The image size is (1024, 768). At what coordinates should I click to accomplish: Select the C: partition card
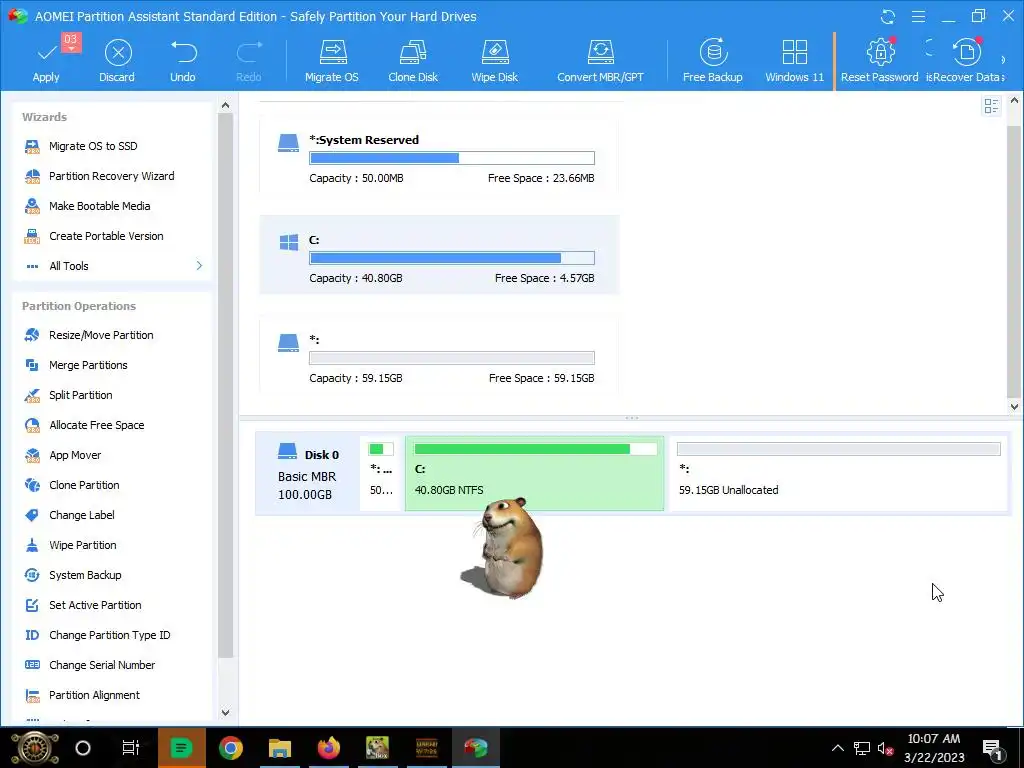click(x=439, y=255)
